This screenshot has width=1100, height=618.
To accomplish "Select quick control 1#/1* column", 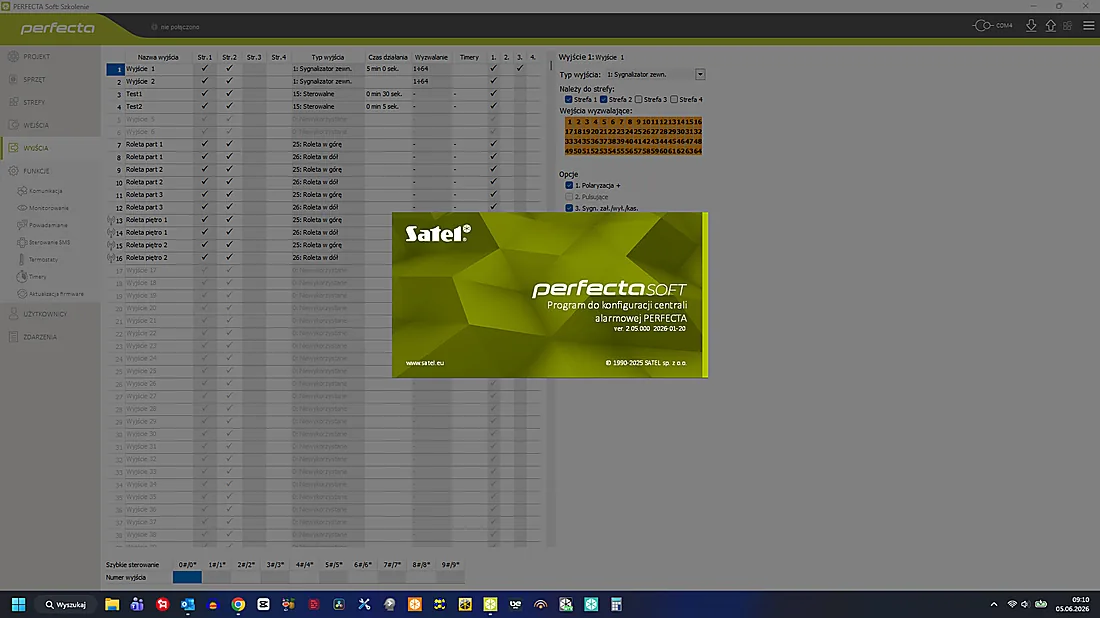I will (217, 565).
